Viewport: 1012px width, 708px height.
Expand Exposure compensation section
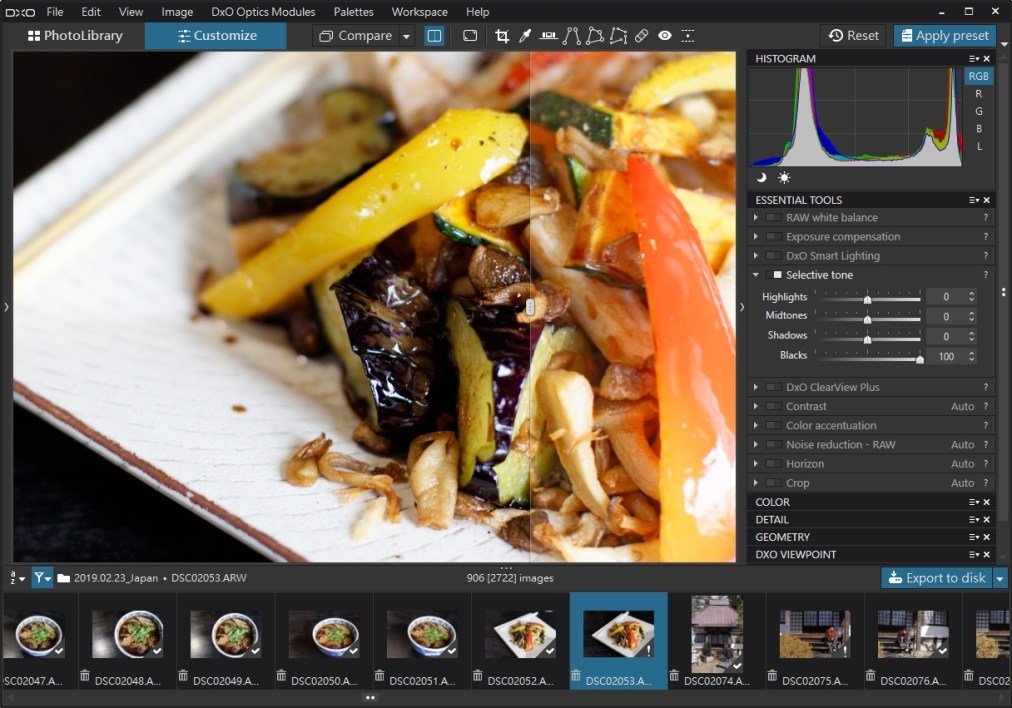756,237
